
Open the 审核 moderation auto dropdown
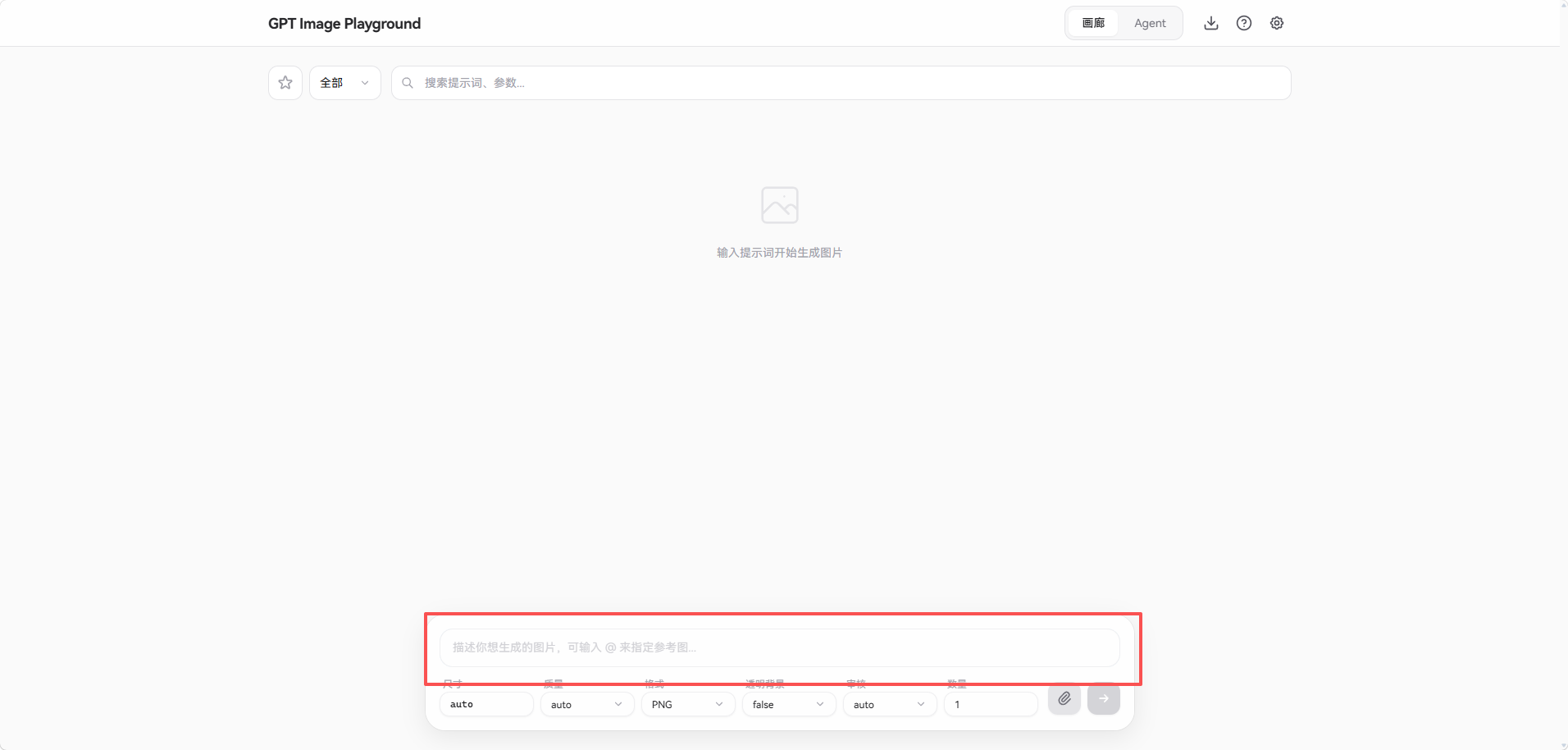click(890, 705)
